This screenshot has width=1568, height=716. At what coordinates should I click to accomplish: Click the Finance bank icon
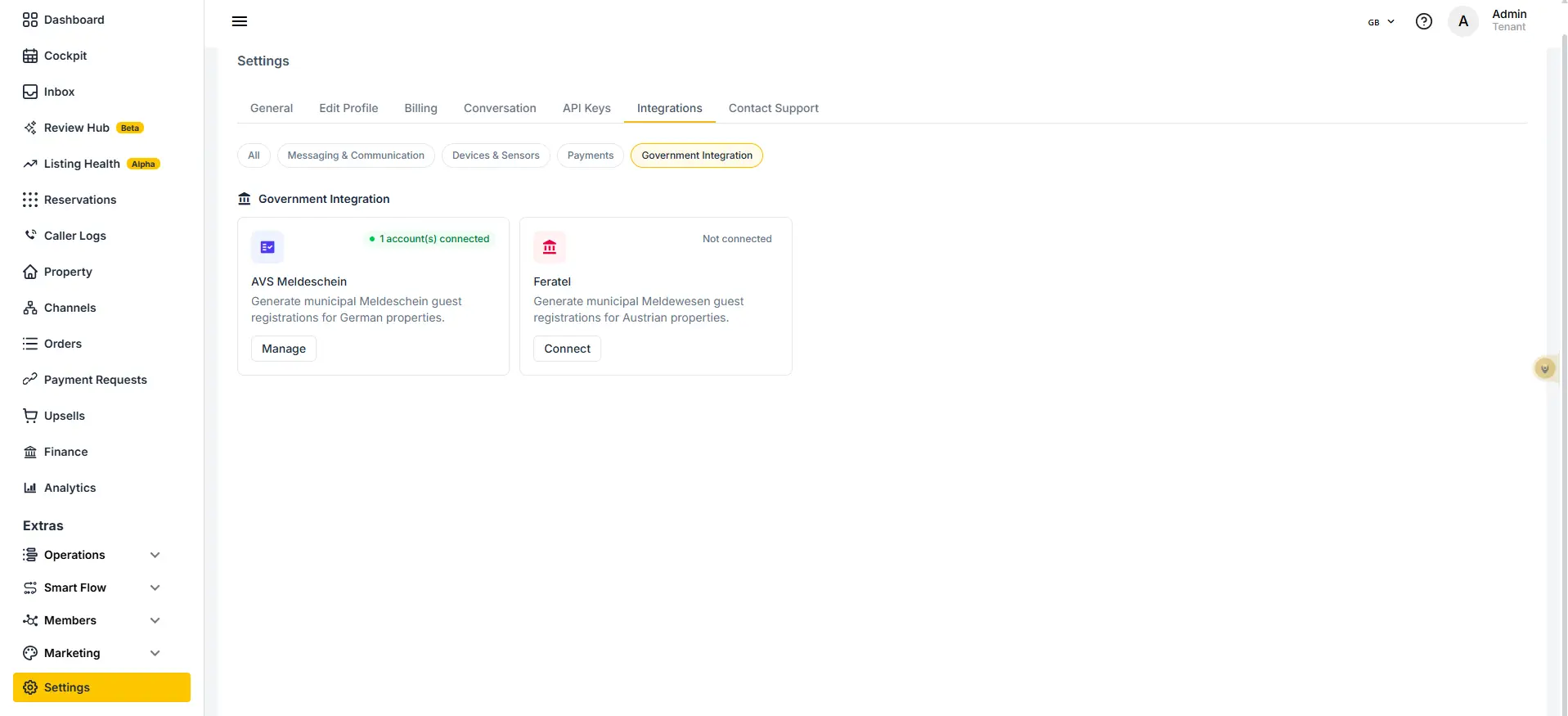30,452
